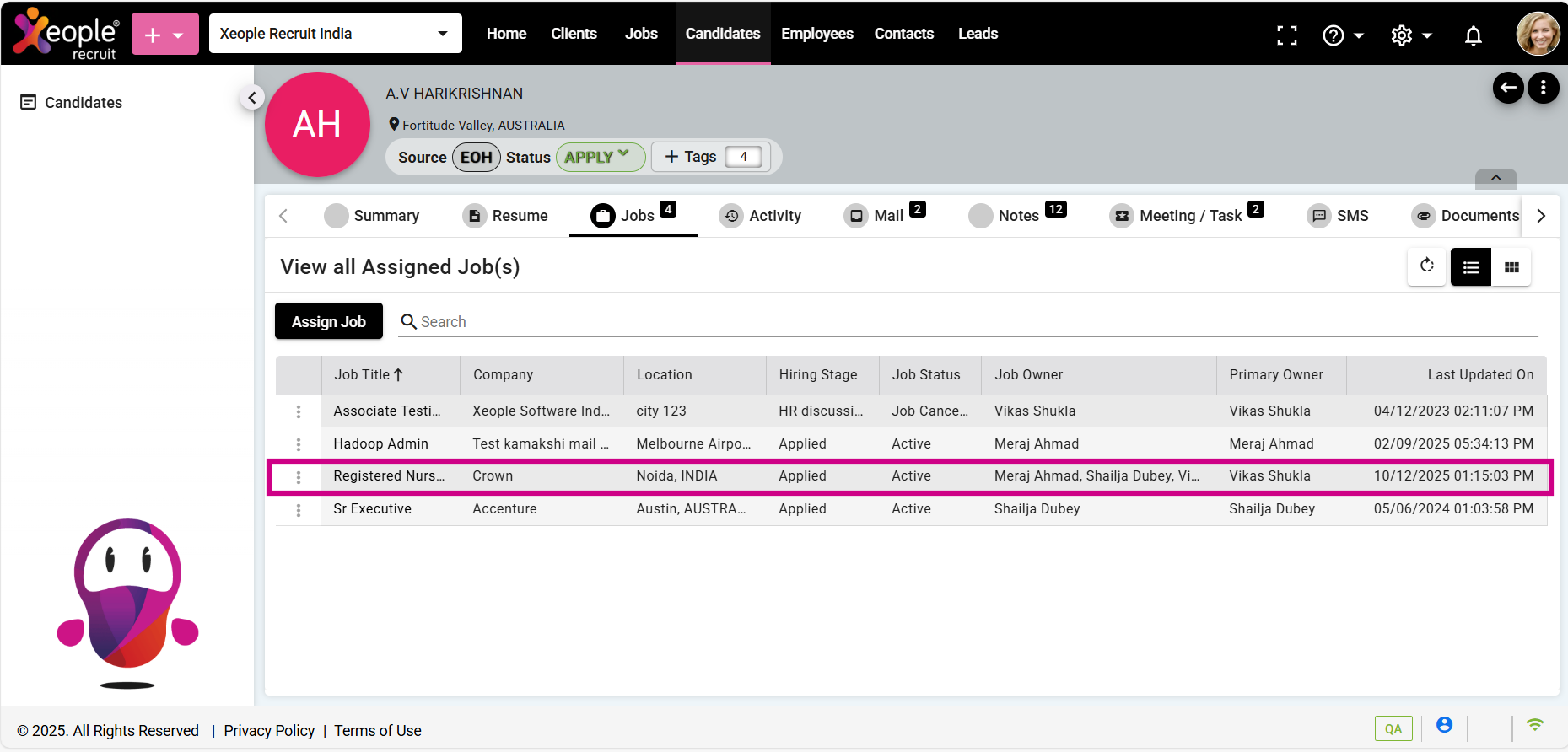Enter fullscreen mode via the top bar icon
1568x752 pixels.
point(1286,35)
